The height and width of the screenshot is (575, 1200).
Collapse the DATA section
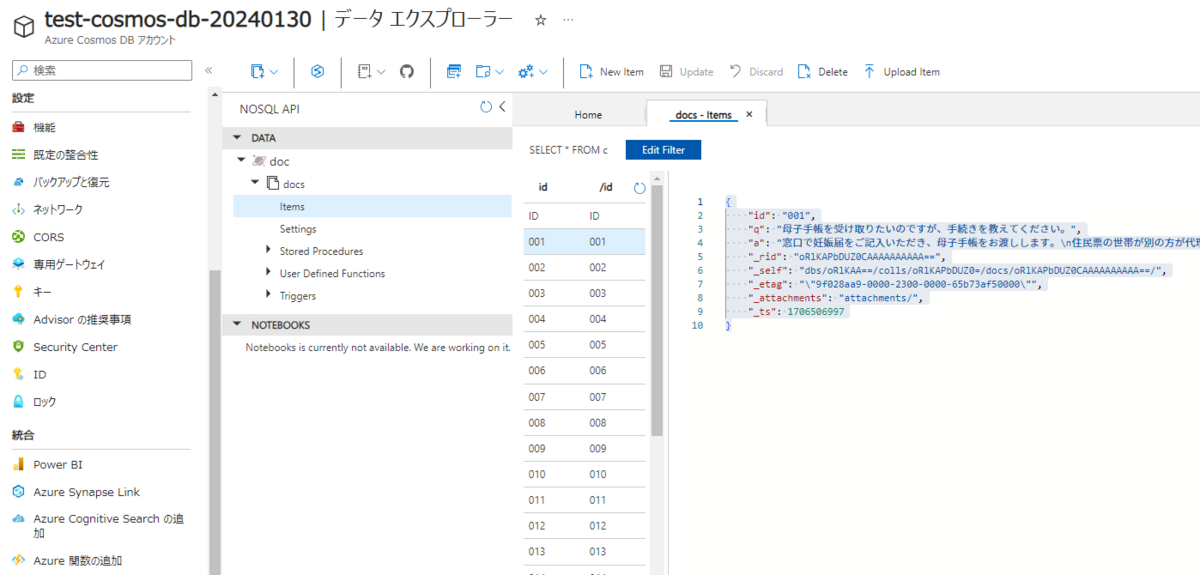click(237, 138)
